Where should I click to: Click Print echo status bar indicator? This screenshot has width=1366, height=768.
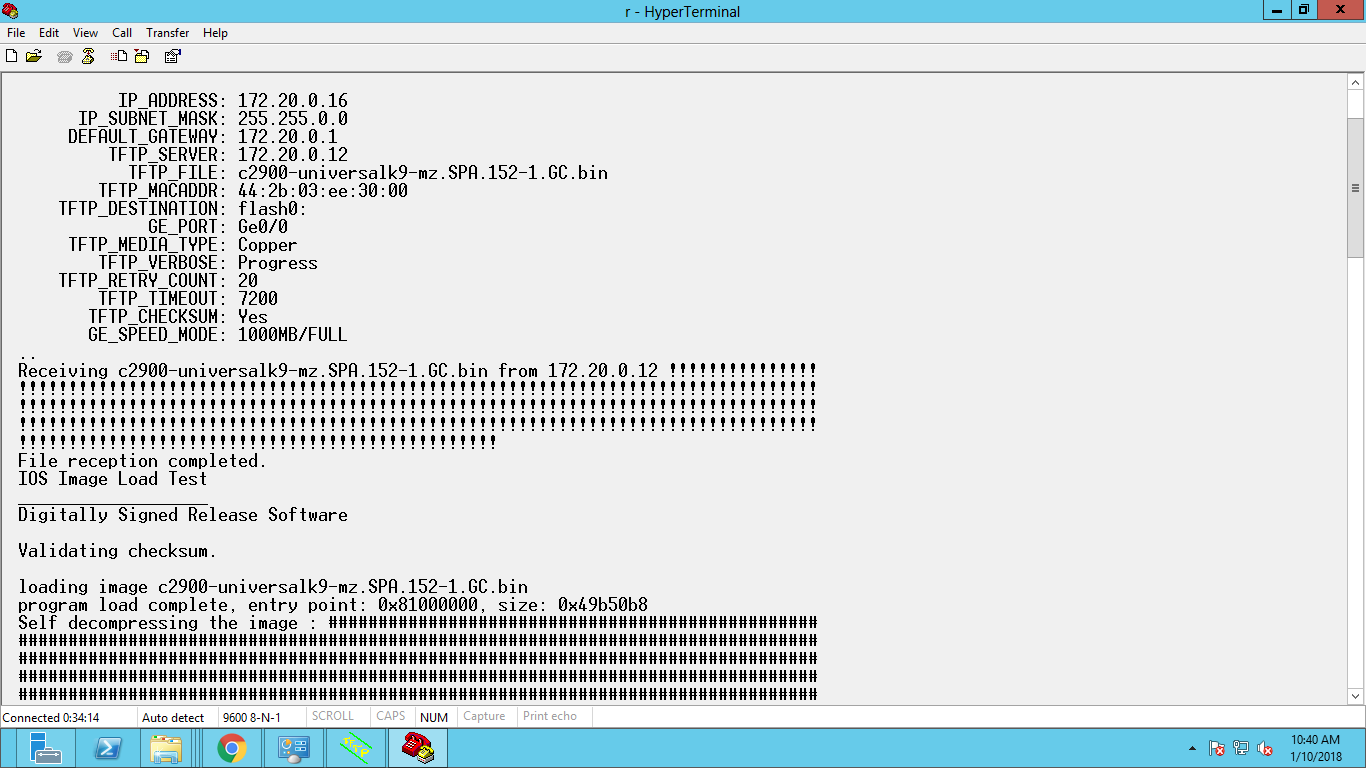[x=549, y=716]
